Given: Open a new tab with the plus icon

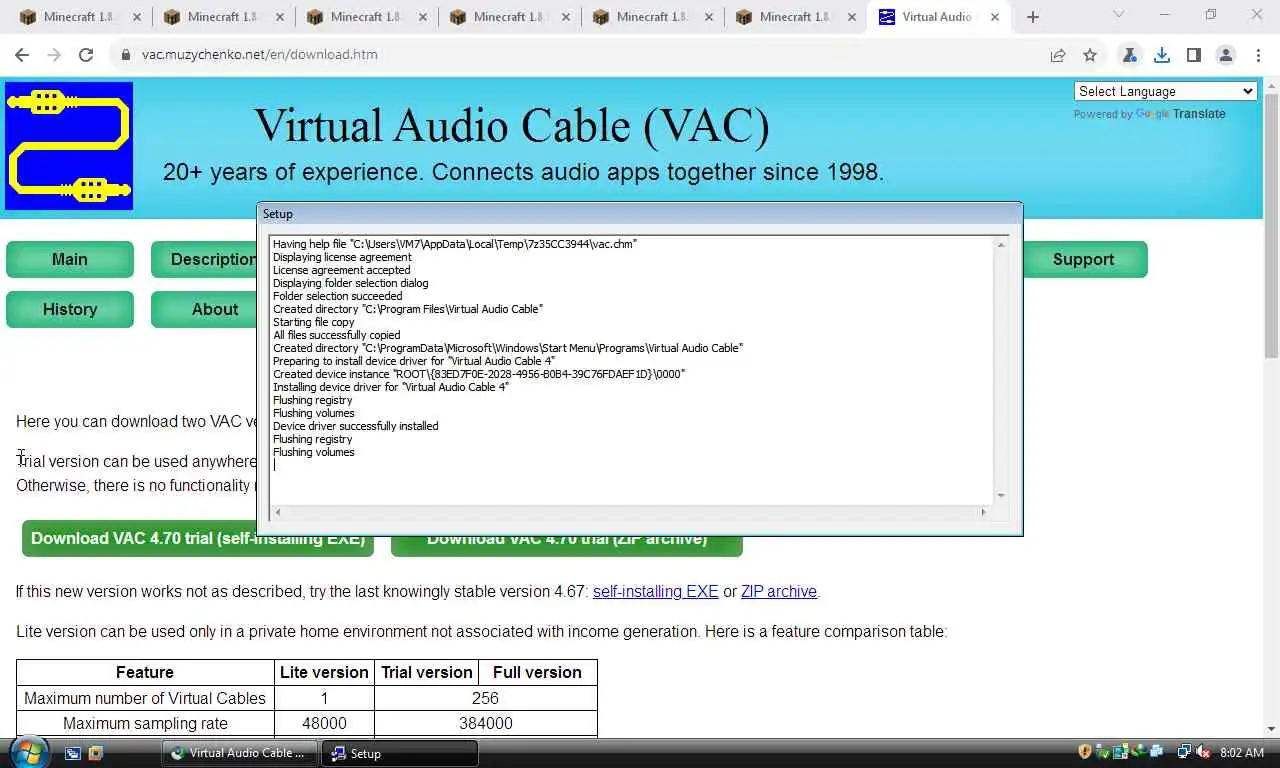Looking at the screenshot, I should (1033, 17).
